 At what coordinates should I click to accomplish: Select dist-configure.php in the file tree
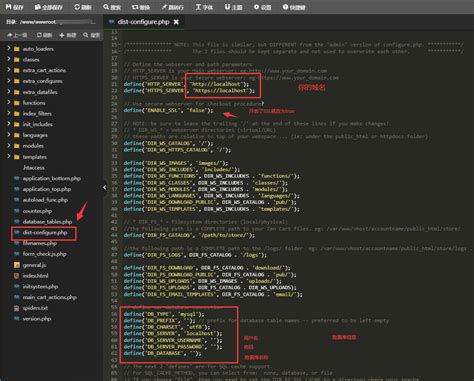(x=45, y=233)
